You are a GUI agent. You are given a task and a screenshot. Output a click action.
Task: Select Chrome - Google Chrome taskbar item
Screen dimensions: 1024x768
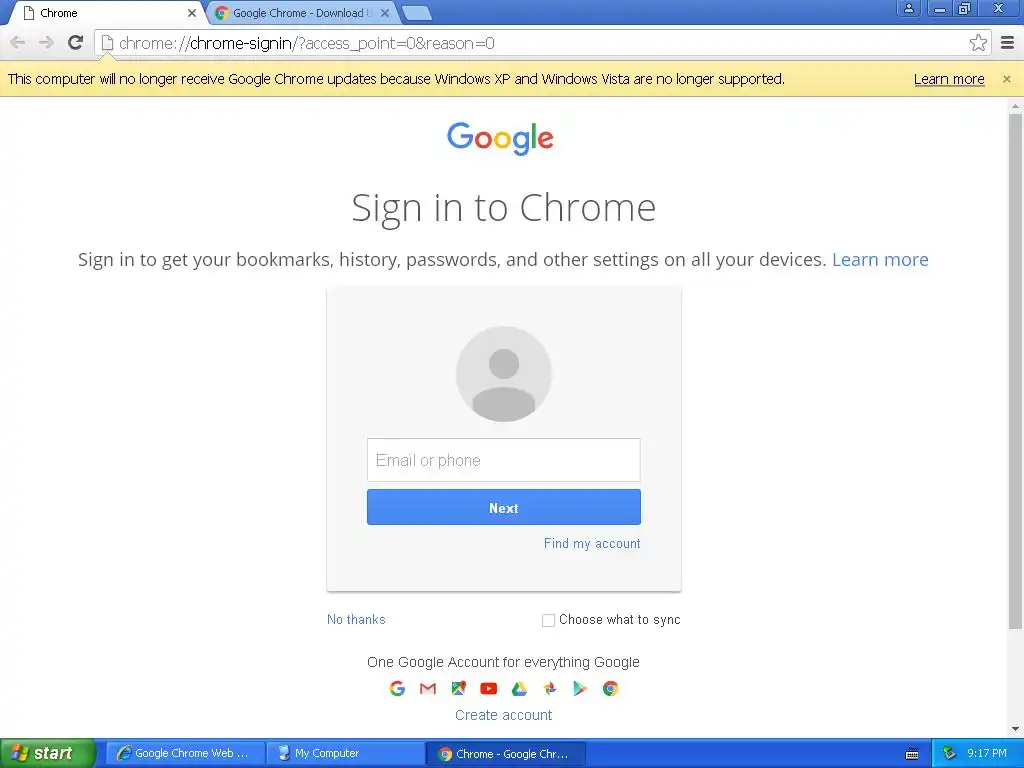point(505,754)
